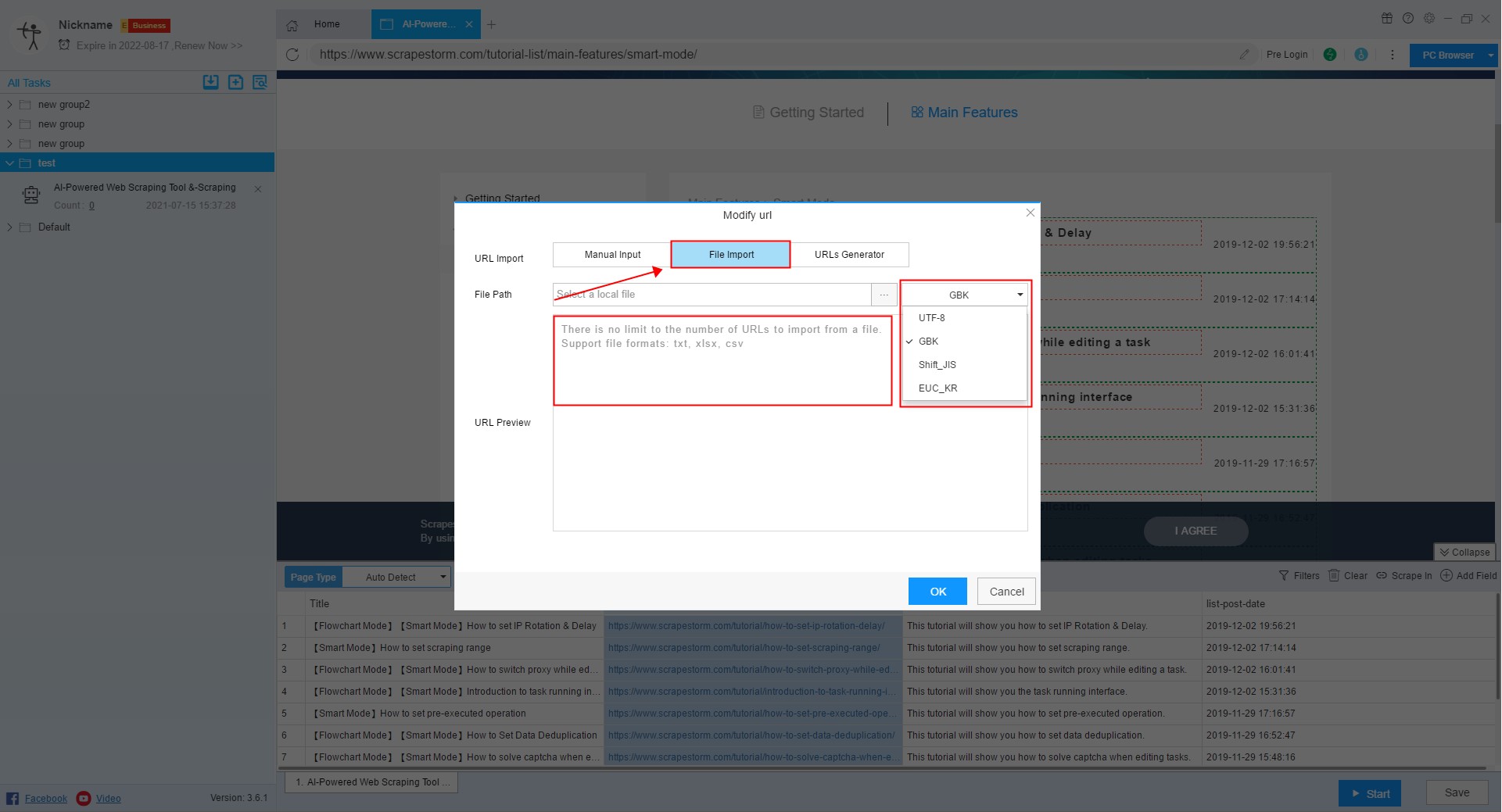Click the new task plus icon

[x=235, y=82]
